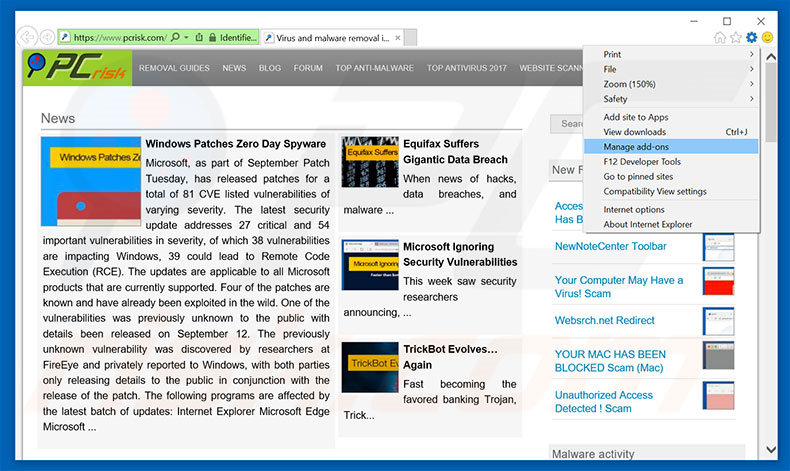The width and height of the screenshot is (790, 471).
Task: Open Your Computer May Have a Virus! Scam
Action: click(619, 287)
